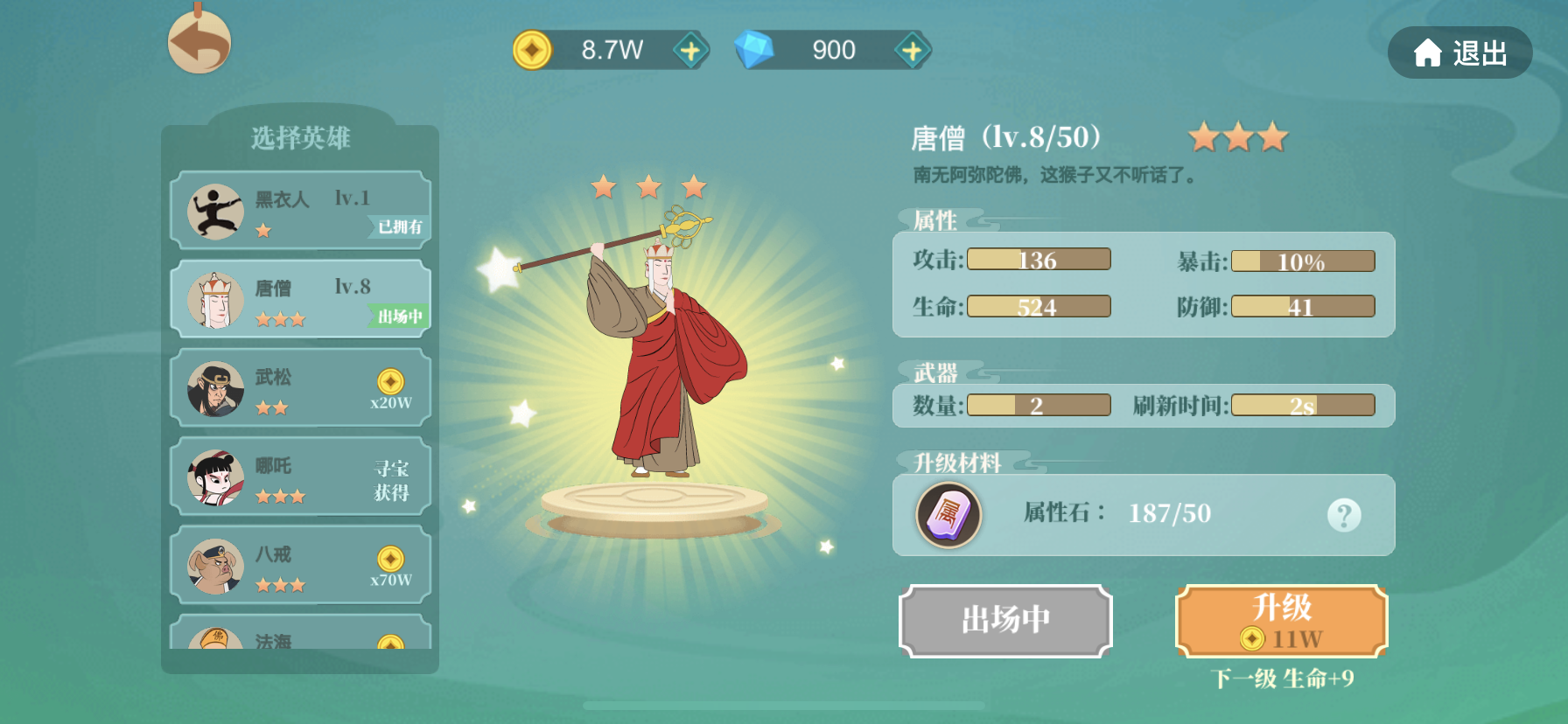The width and height of the screenshot is (1568, 724).
Task: Select hero 唐僧 lv.8 entry
Action: (300, 299)
